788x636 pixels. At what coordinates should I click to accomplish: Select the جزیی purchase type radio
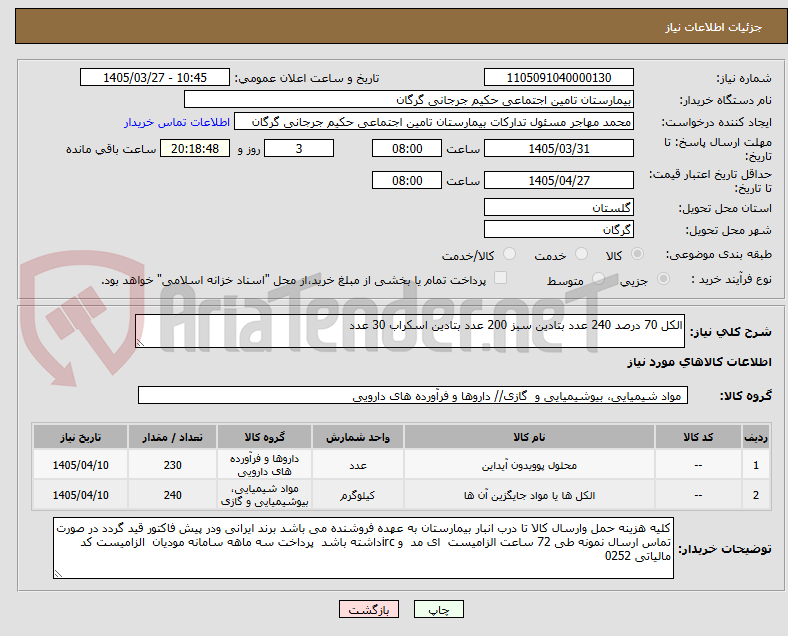tap(663, 278)
